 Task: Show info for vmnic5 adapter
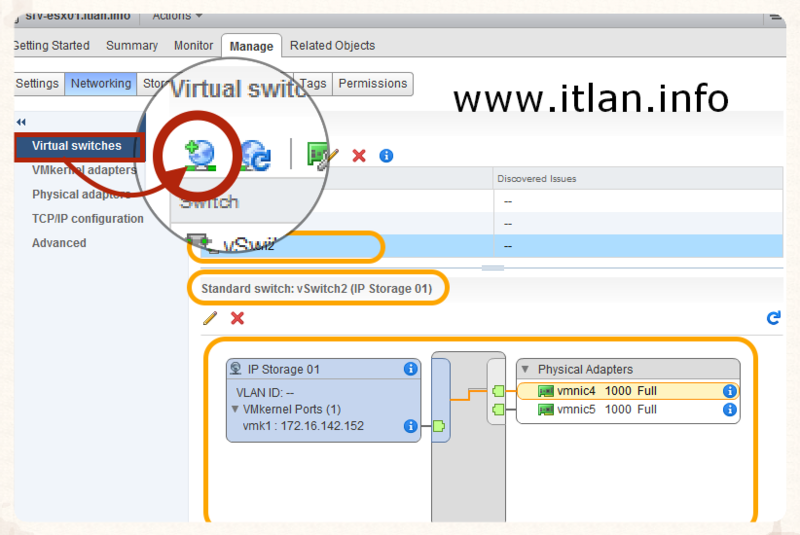(x=729, y=409)
